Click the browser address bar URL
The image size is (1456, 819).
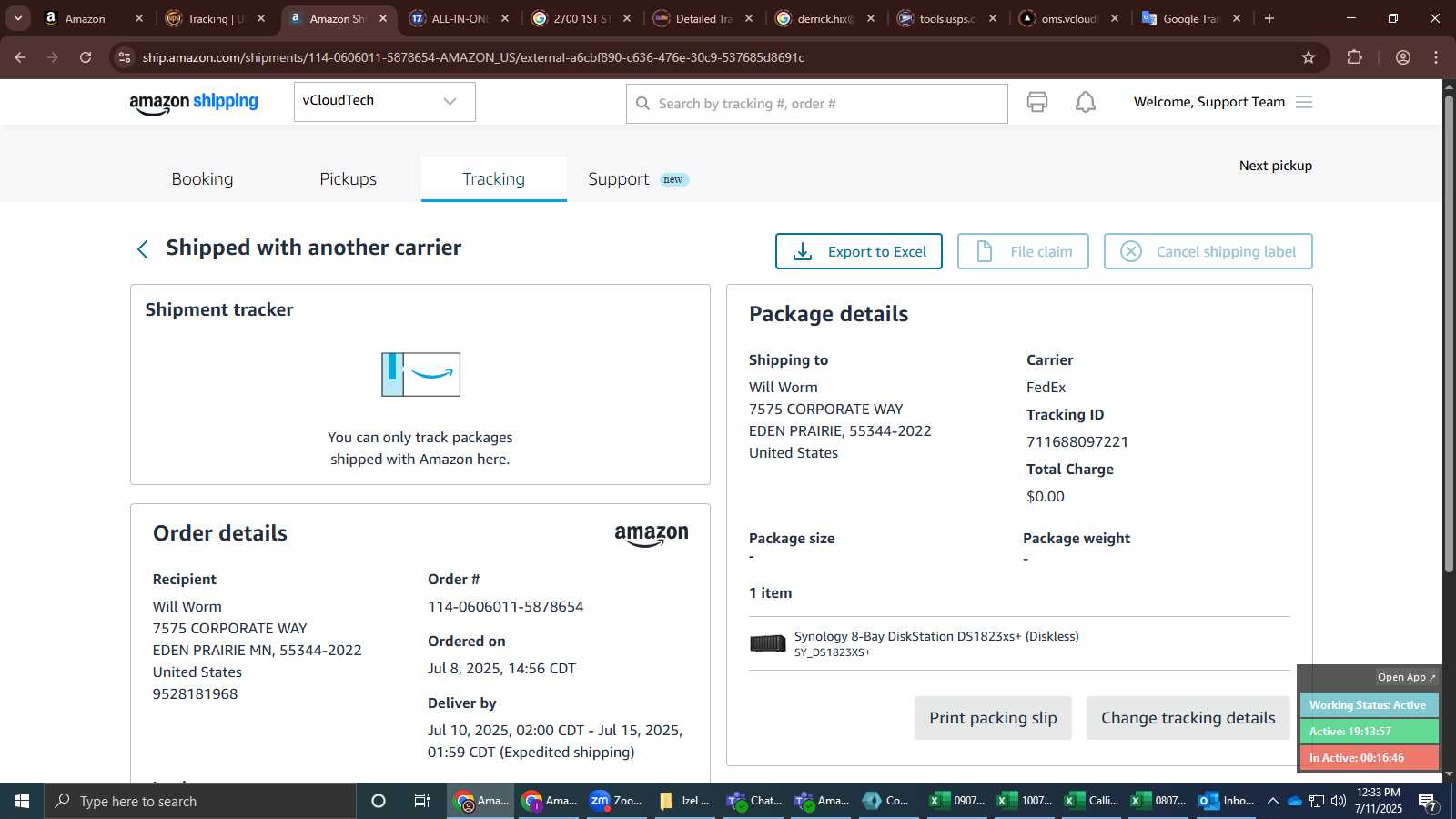click(x=473, y=57)
